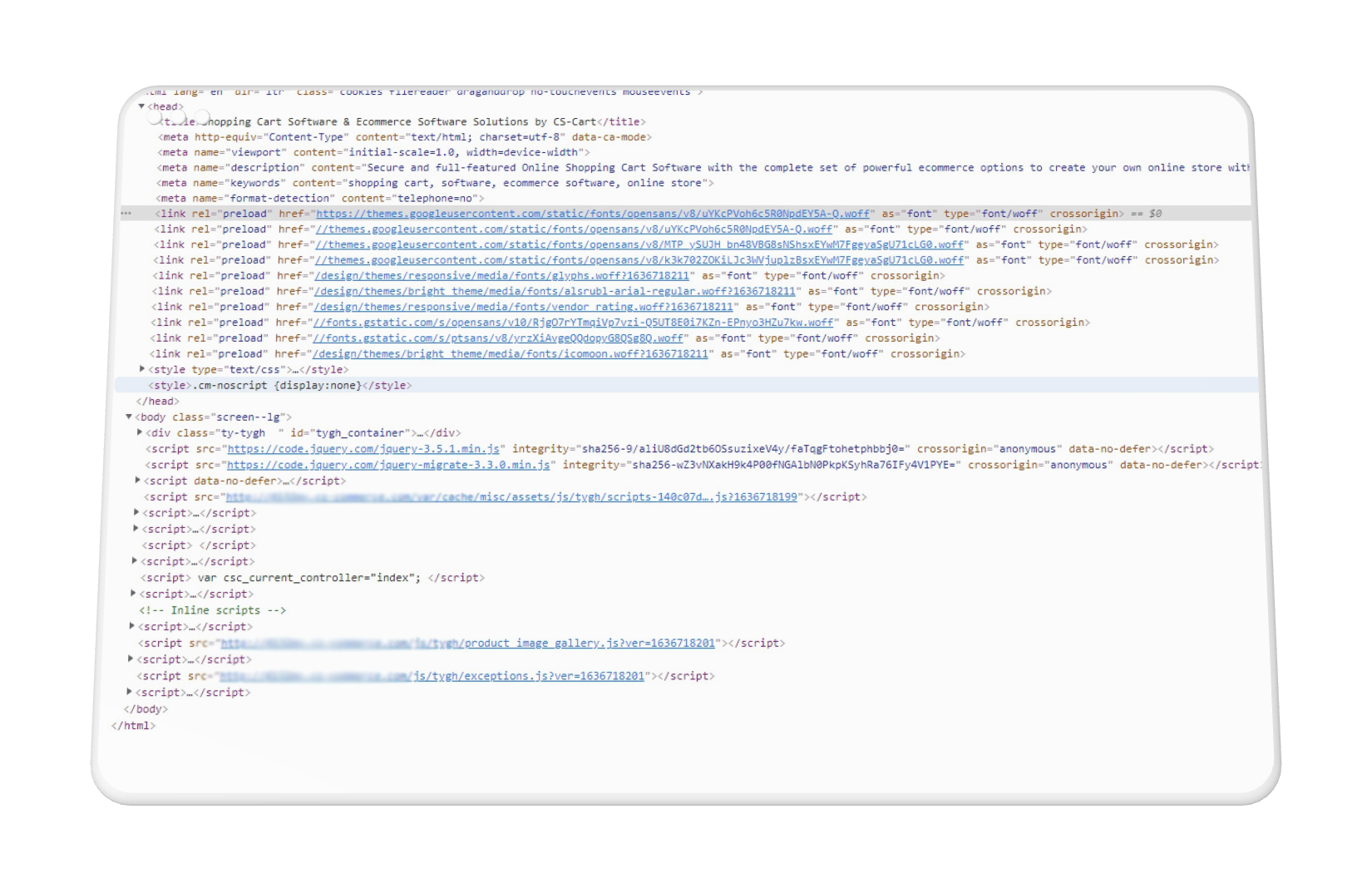
Task: Open the row options ellipsis beside the selected link
Action: click(x=126, y=214)
